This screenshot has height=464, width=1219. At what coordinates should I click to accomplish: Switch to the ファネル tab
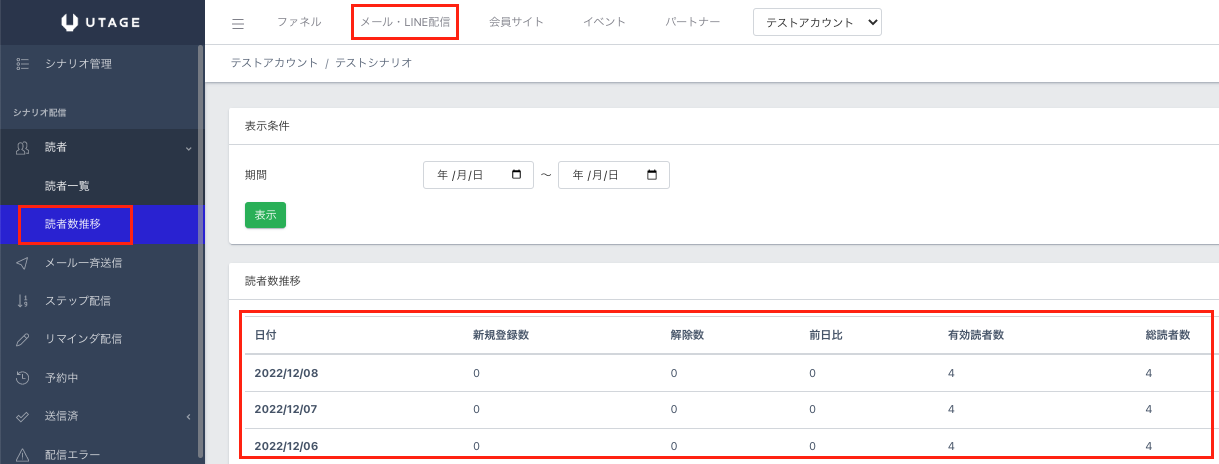coord(298,22)
